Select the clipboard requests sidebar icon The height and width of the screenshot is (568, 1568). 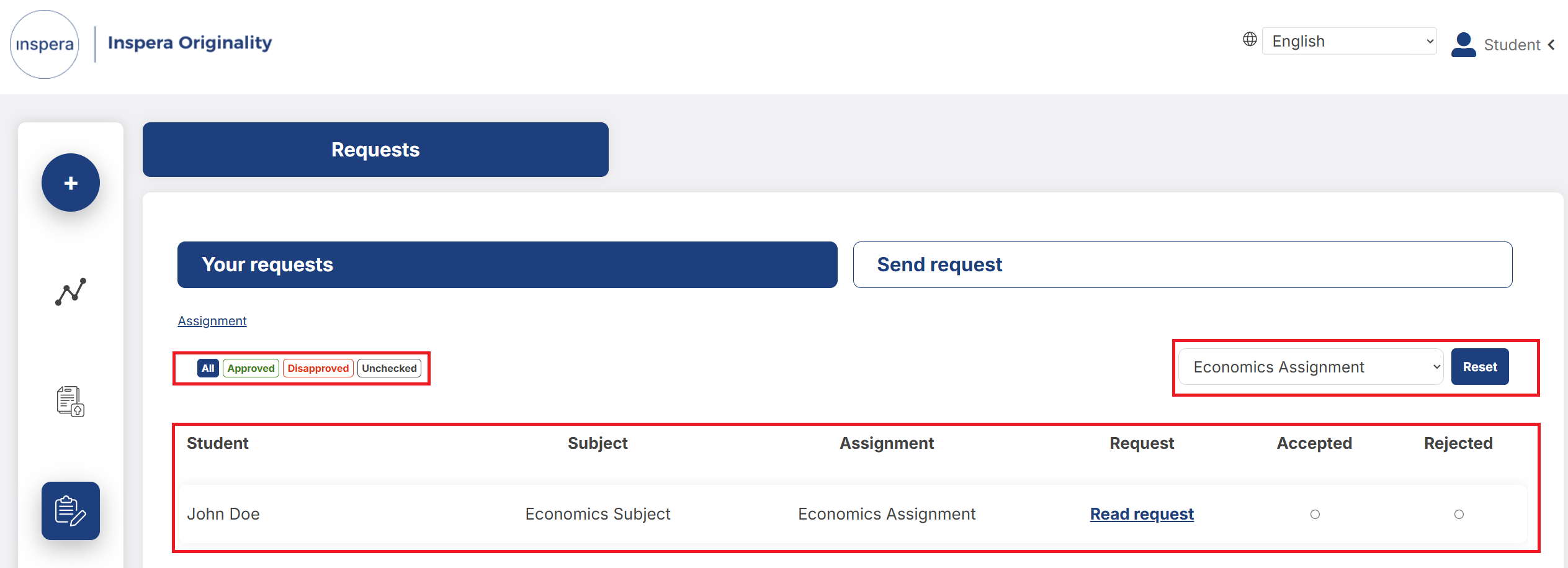pos(71,510)
